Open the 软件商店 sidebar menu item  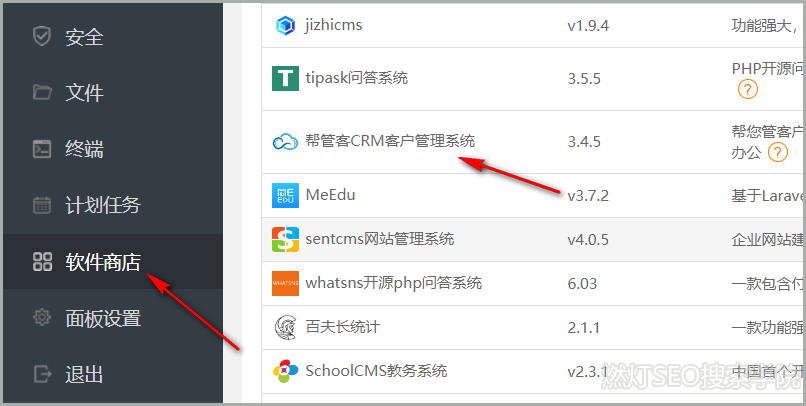click(113, 262)
